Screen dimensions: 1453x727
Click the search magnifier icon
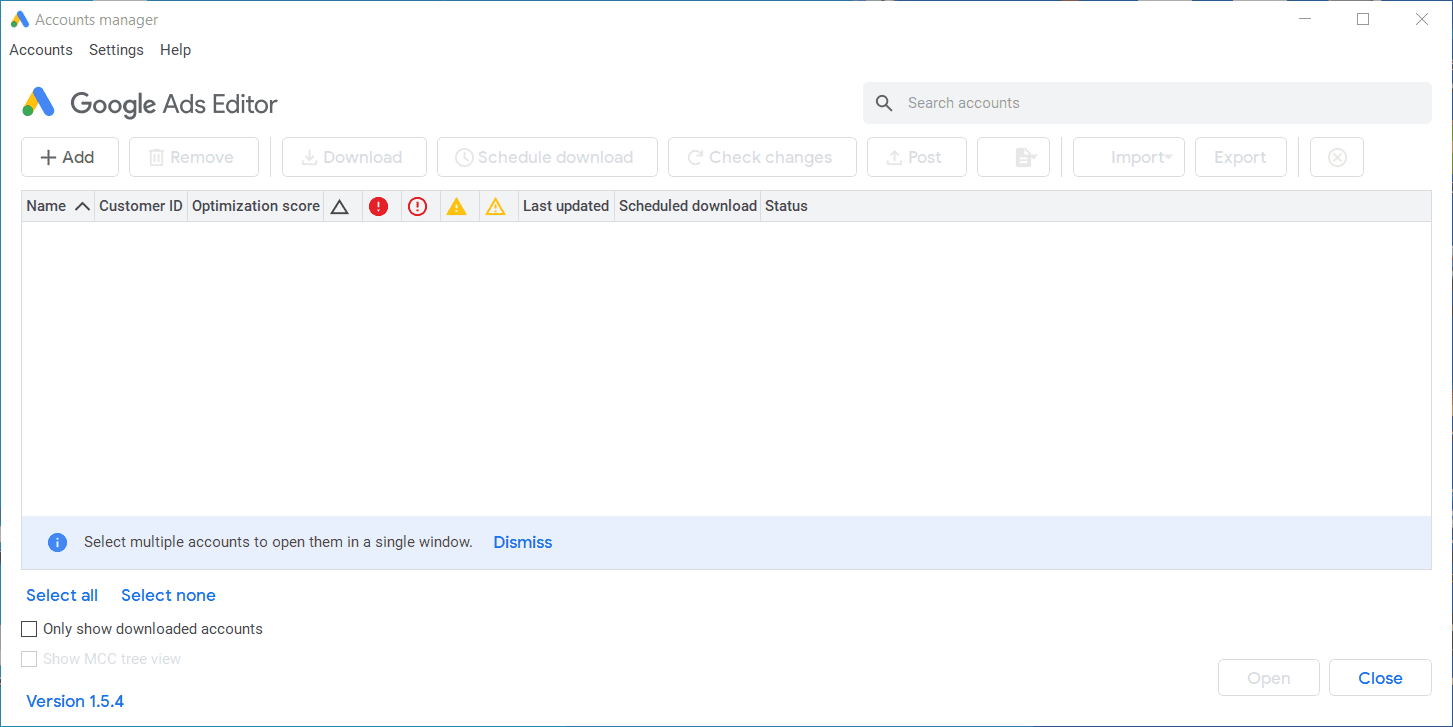coord(884,103)
